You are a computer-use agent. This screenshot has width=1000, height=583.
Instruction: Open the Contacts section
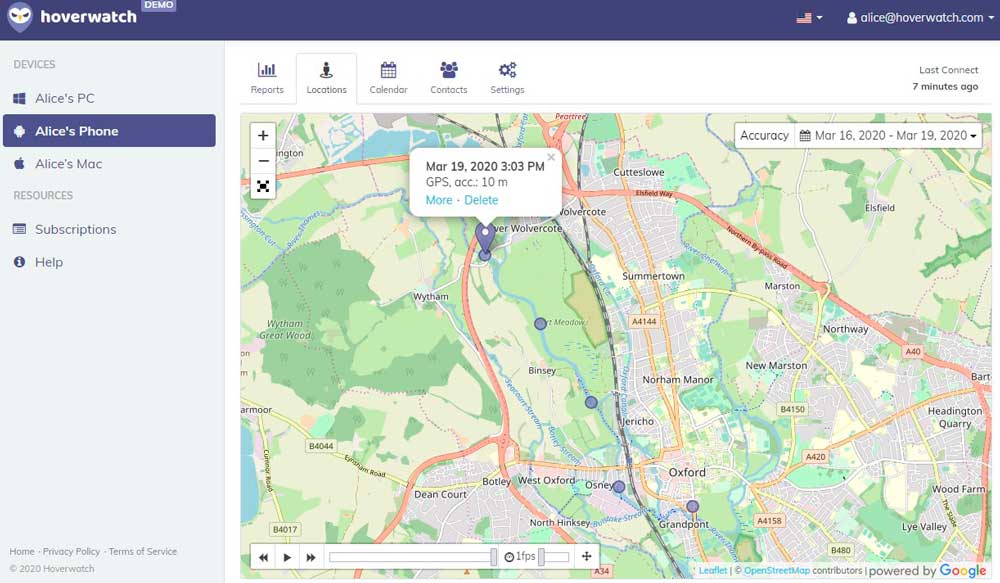(449, 78)
